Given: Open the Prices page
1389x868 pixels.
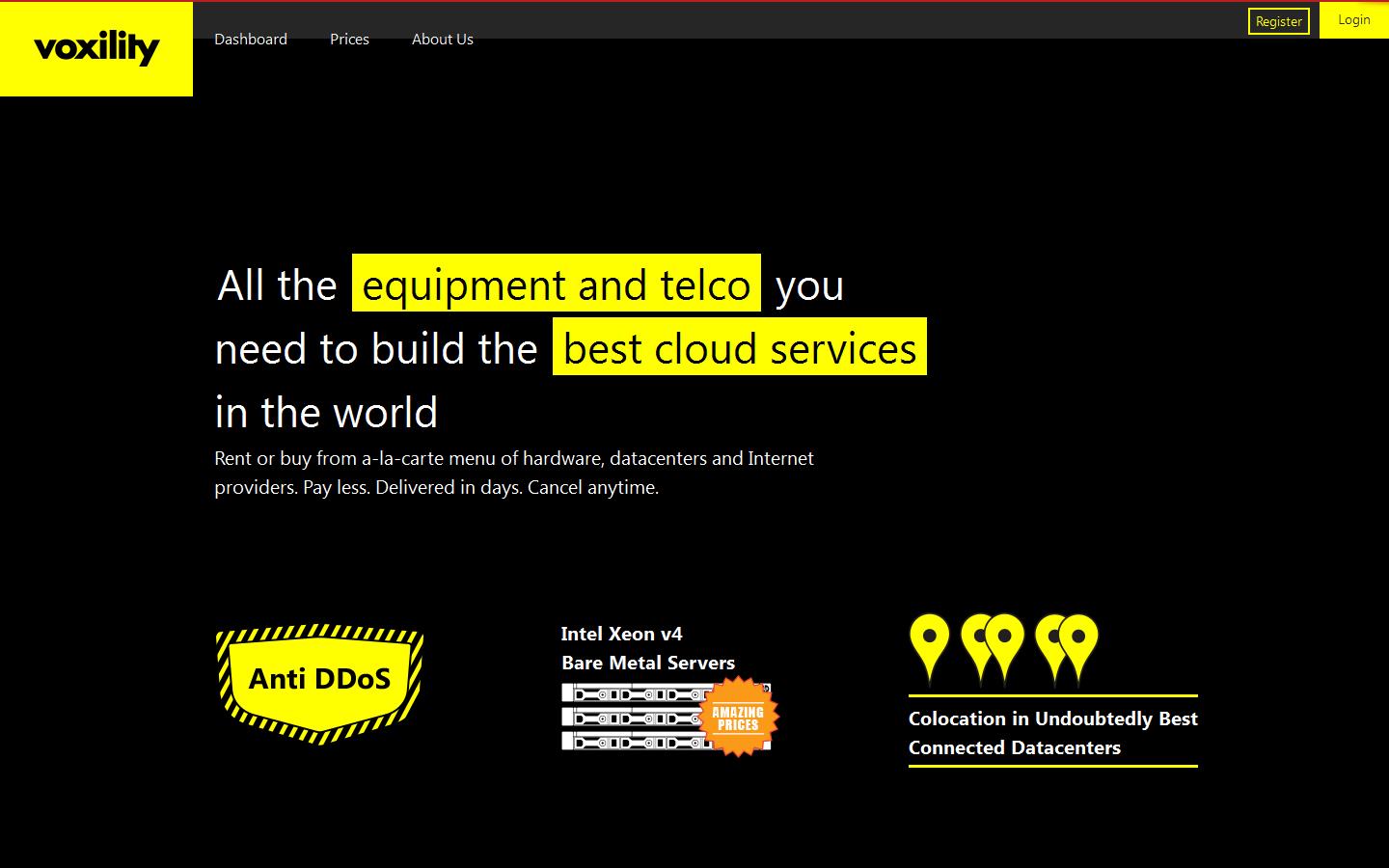Looking at the screenshot, I should [x=349, y=40].
